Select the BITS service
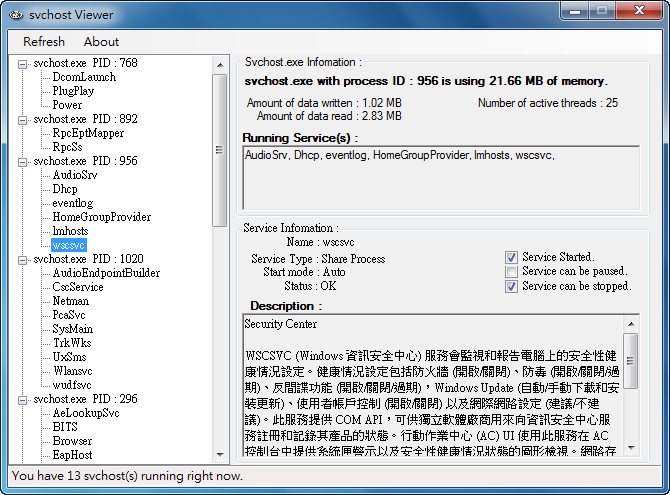The height and width of the screenshot is (495, 670). coord(65,427)
